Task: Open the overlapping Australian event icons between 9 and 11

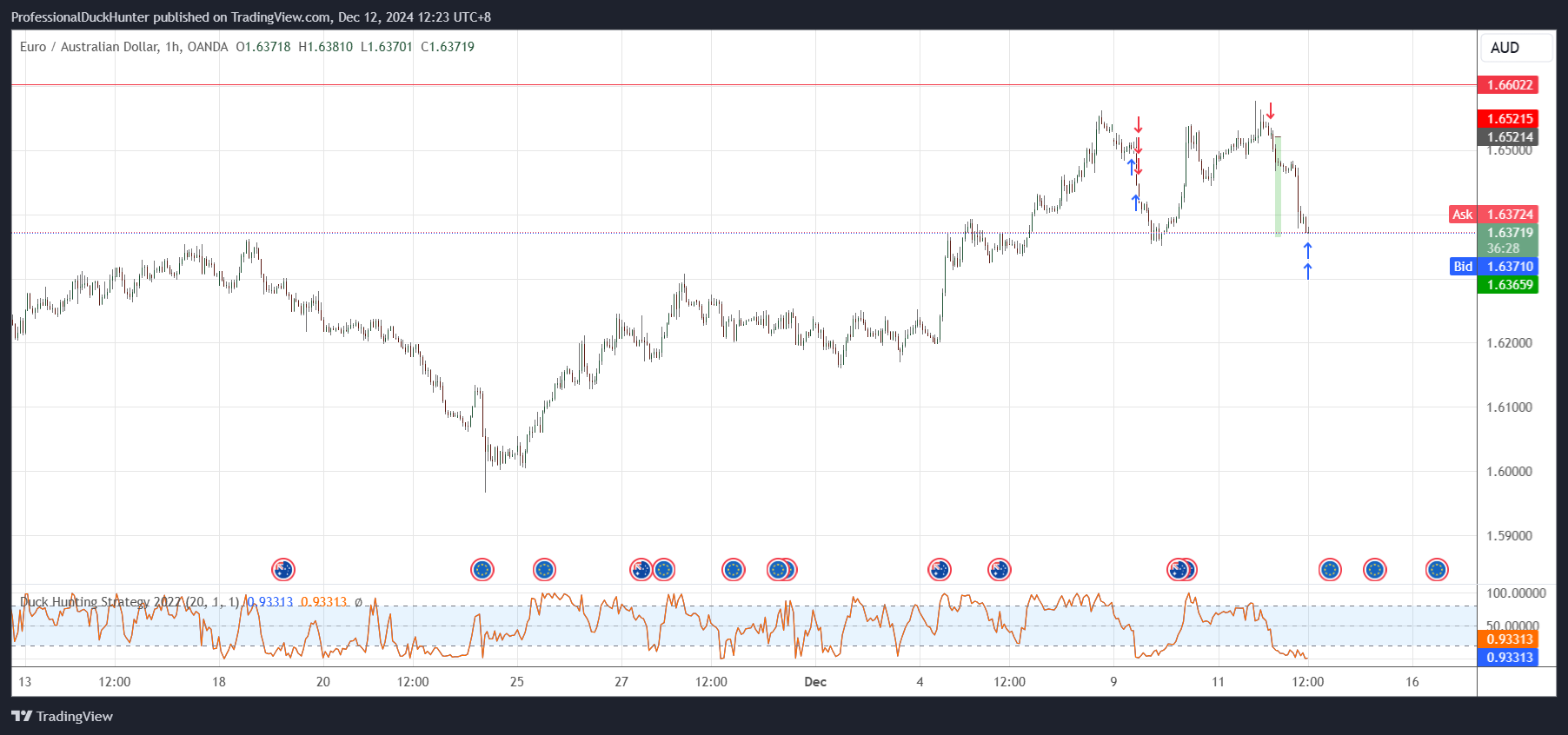Action: pos(1182,570)
